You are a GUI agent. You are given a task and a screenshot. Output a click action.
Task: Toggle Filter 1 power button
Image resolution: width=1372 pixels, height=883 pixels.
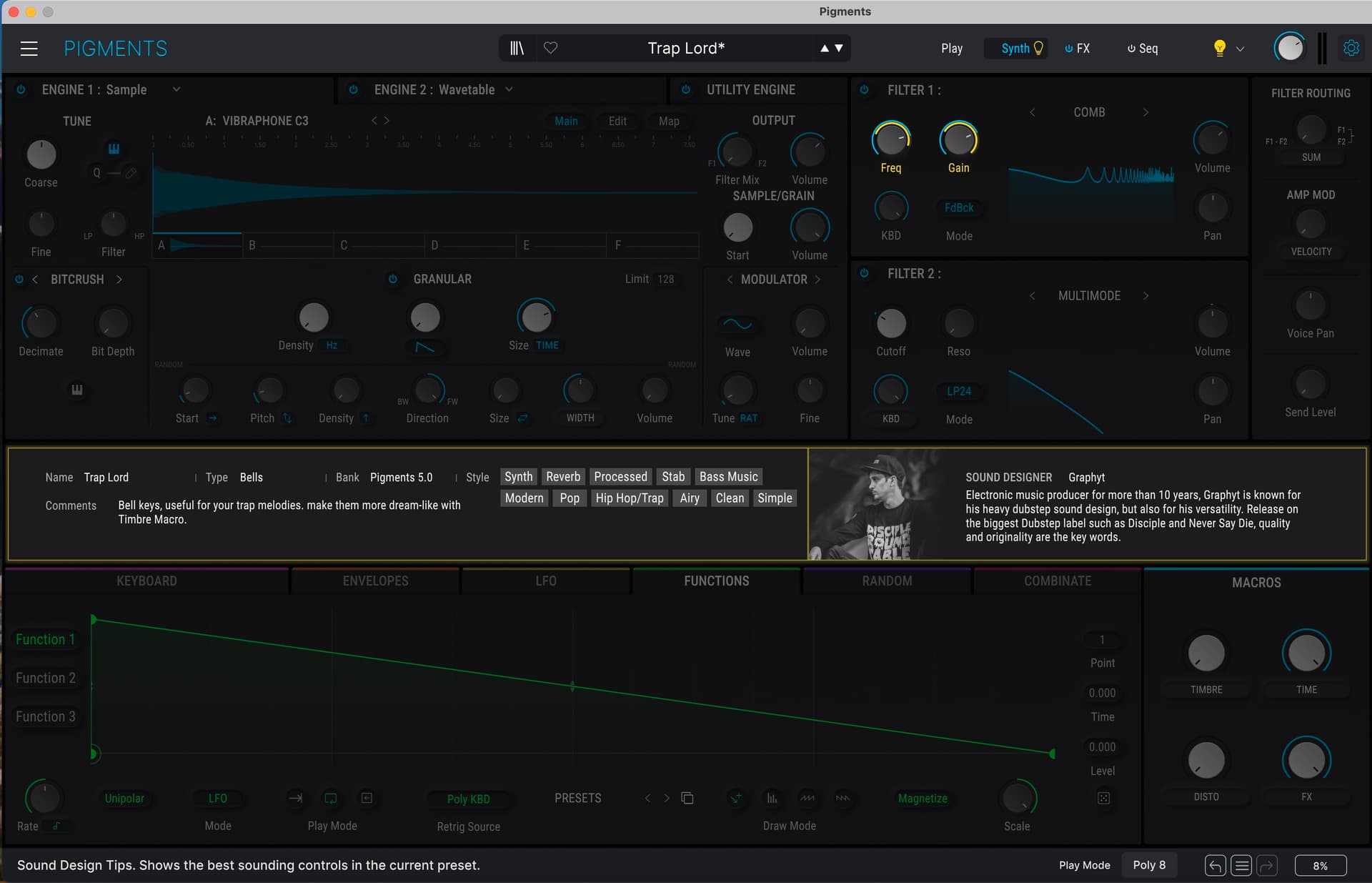pos(864,89)
